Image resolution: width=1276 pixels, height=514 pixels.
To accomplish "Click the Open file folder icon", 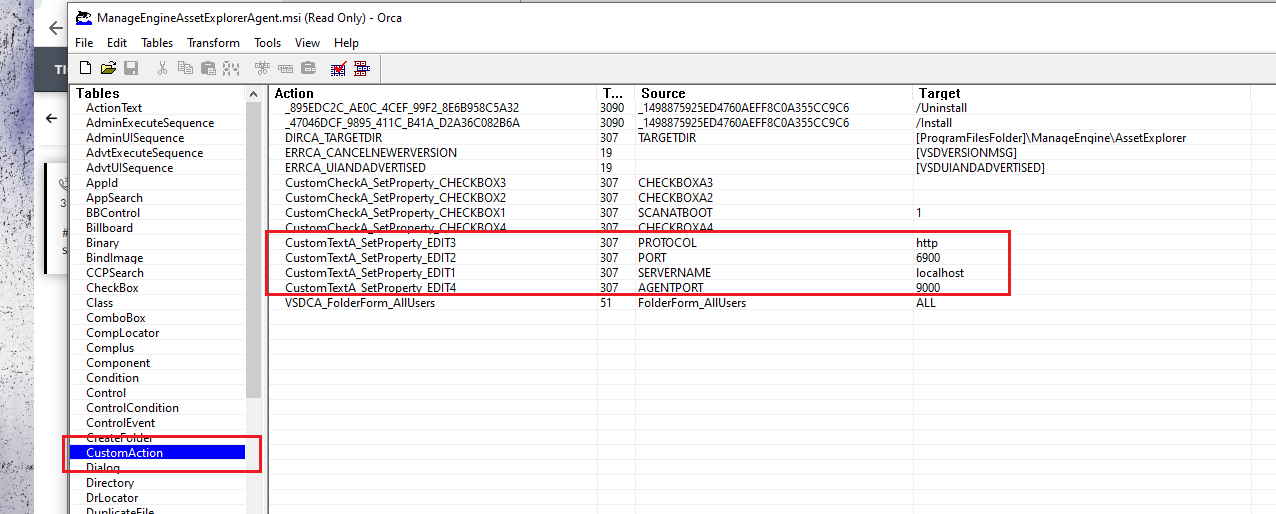I will click(x=108, y=68).
